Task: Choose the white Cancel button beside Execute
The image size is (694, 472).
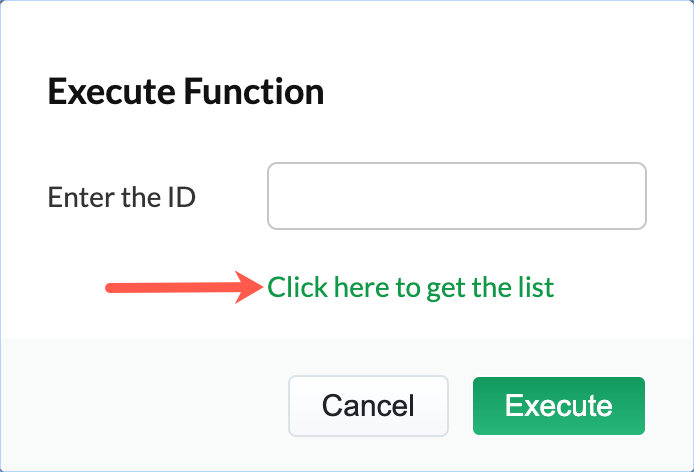Action: tap(368, 406)
